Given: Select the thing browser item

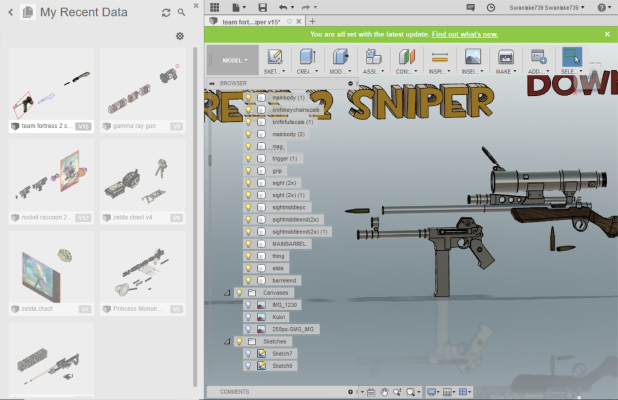Looking at the screenshot, I should [278, 256].
